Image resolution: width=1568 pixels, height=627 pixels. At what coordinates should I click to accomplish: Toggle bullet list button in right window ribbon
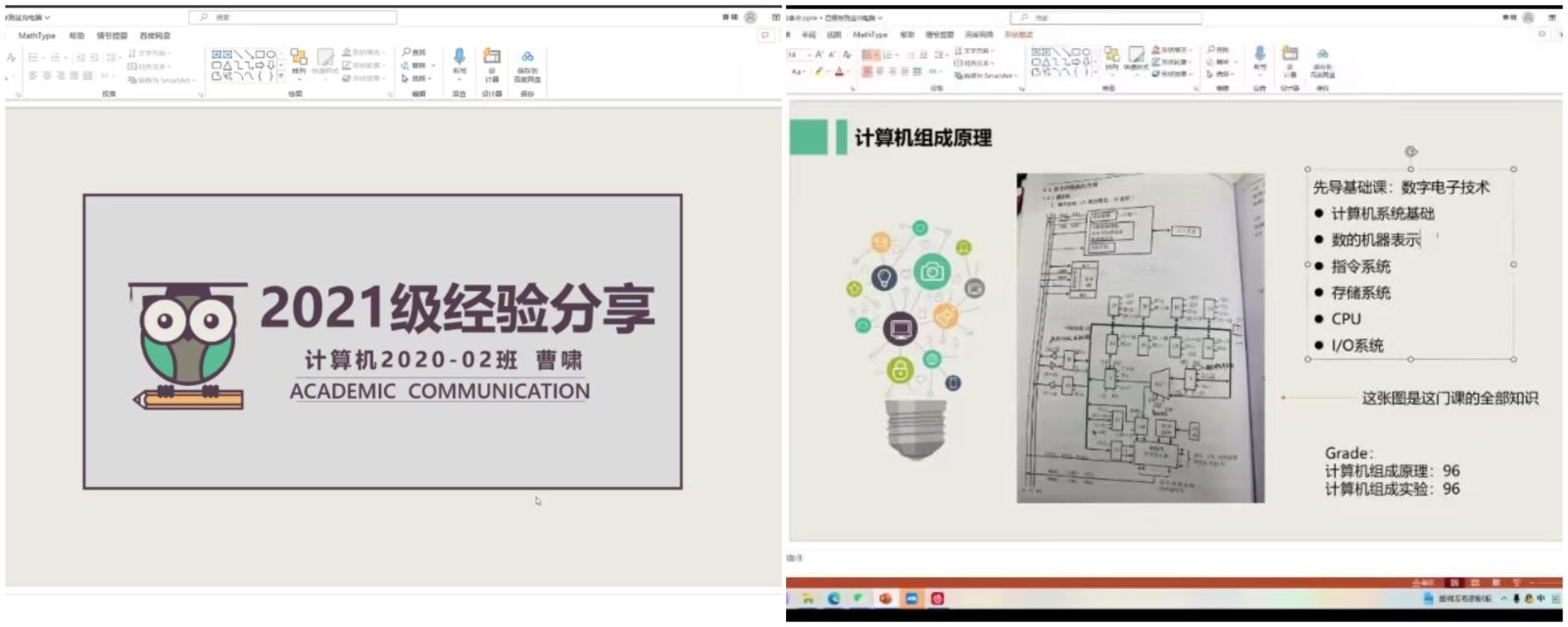tap(867, 55)
